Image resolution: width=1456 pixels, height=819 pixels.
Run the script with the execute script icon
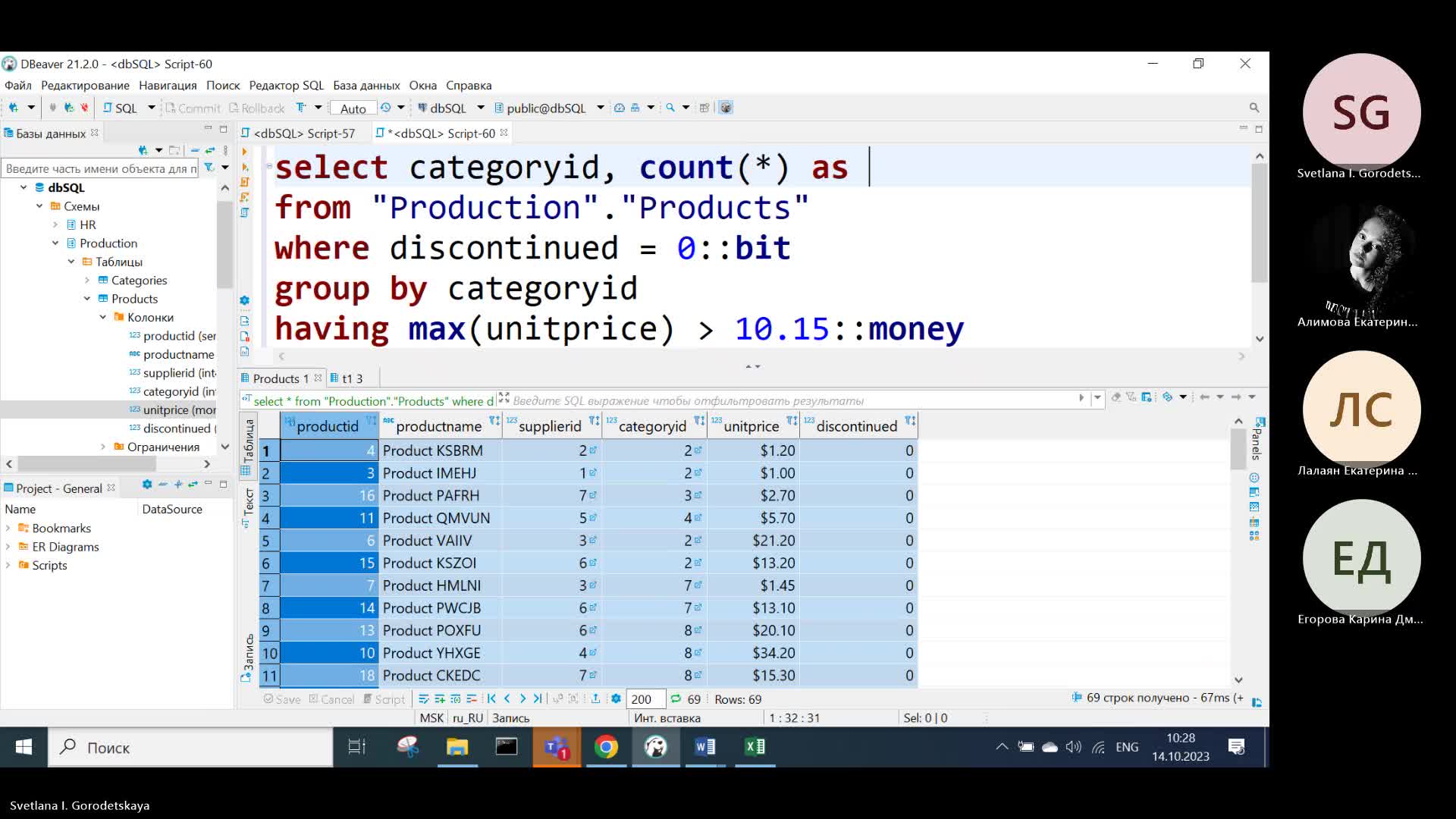(245, 182)
